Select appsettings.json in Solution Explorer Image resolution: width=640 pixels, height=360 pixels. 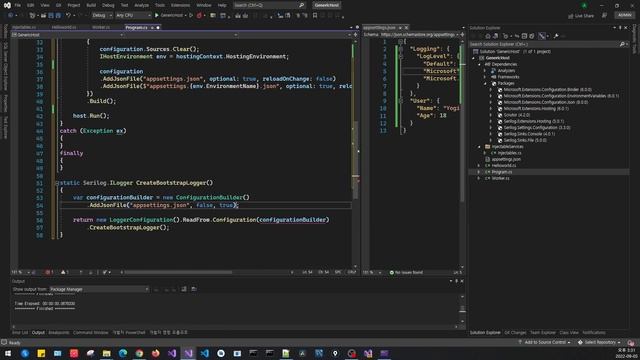point(506,159)
